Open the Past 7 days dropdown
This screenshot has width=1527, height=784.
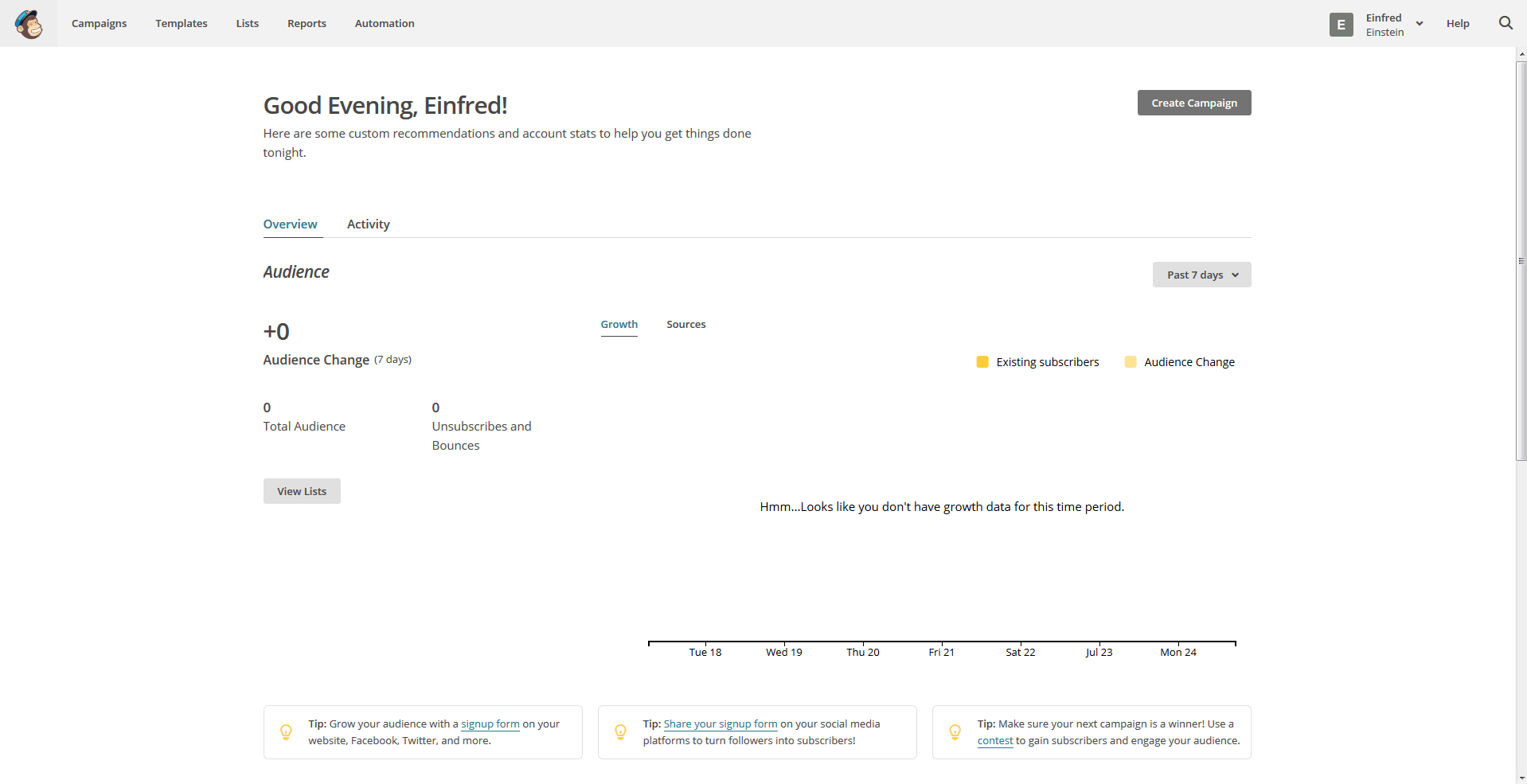tap(1201, 275)
